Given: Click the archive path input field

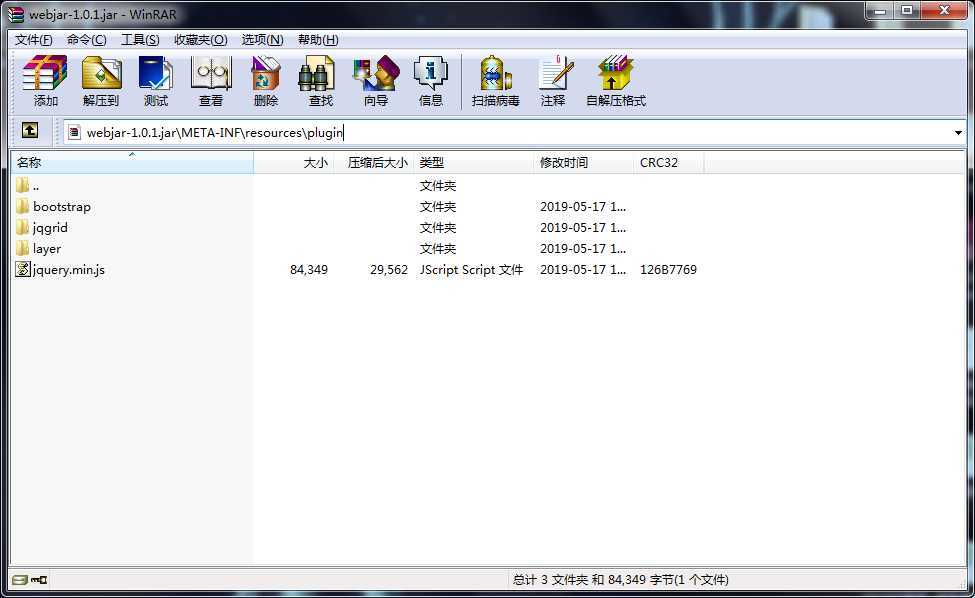Looking at the screenshot, I should click(516, 132).
